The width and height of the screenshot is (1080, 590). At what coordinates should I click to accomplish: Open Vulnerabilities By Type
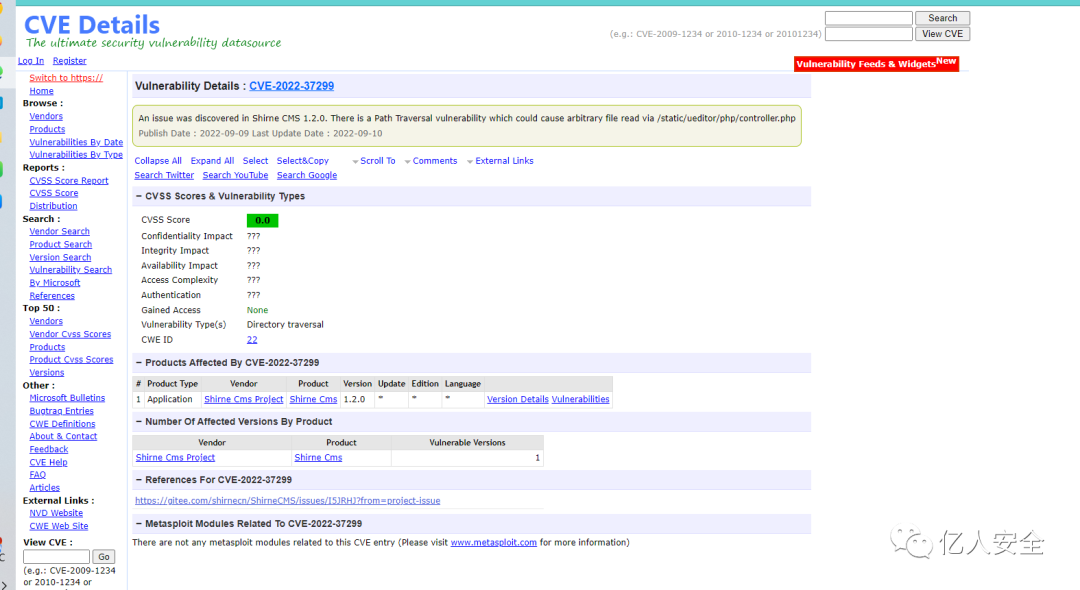76,155
